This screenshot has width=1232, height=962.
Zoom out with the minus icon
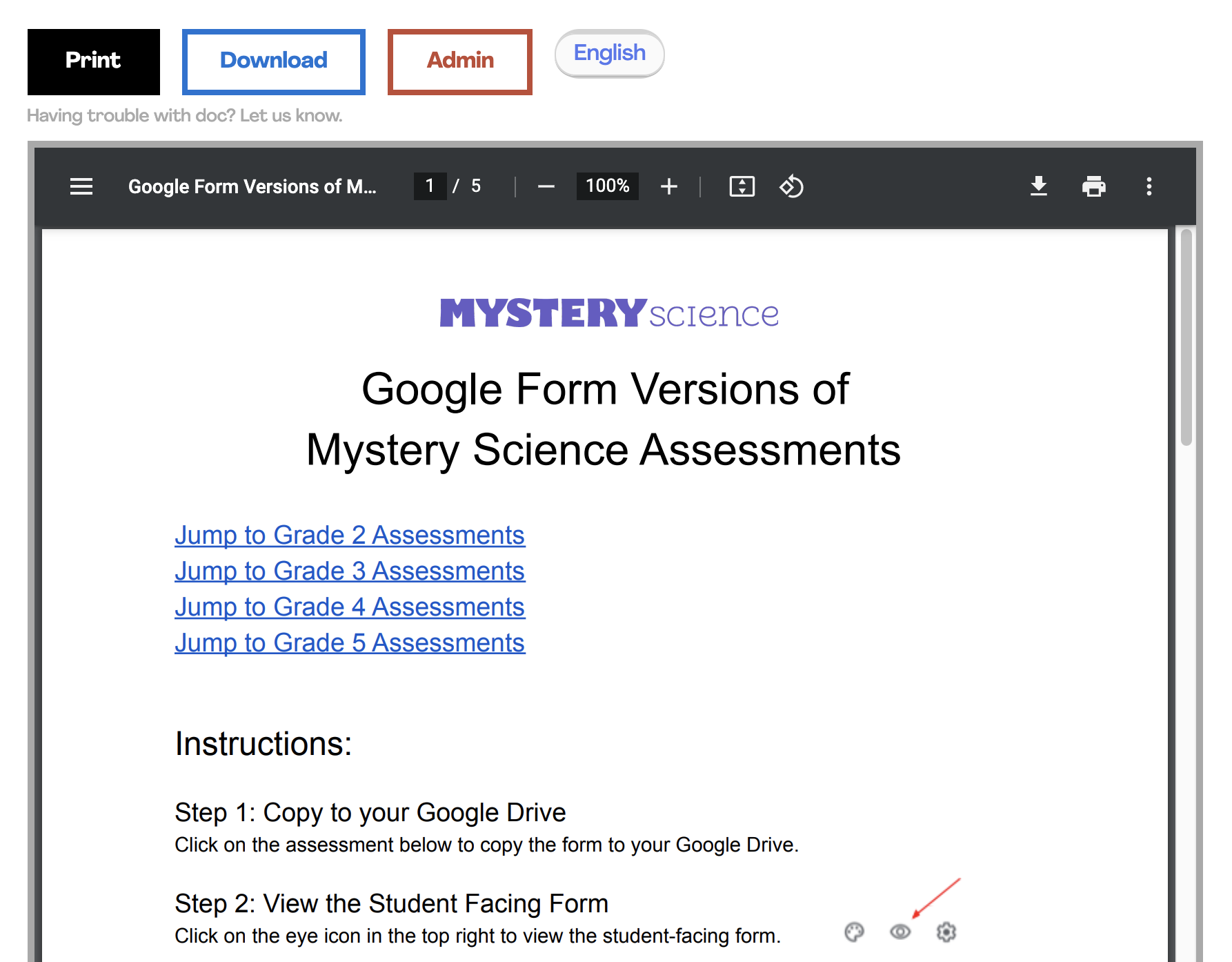546,186
